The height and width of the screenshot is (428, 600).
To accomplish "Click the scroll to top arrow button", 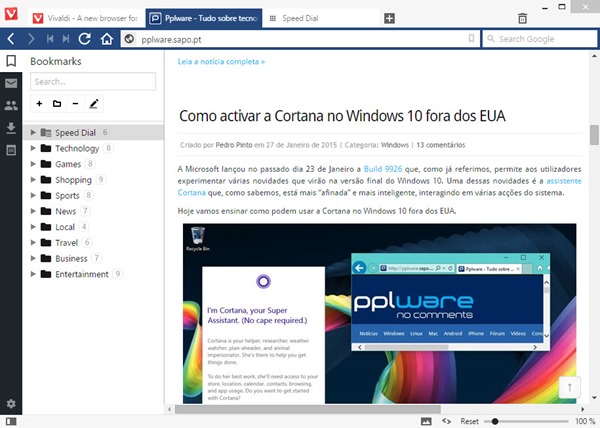I will 569,387.
